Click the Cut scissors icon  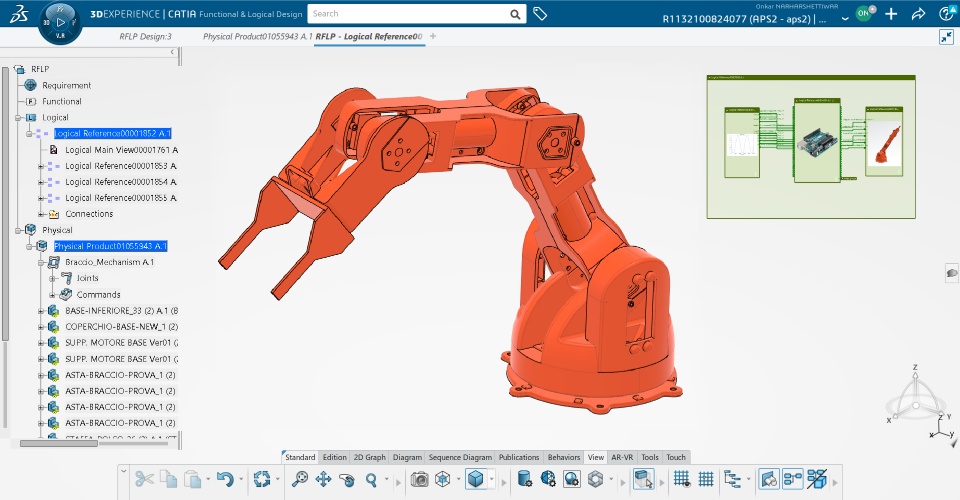[143, 479]
